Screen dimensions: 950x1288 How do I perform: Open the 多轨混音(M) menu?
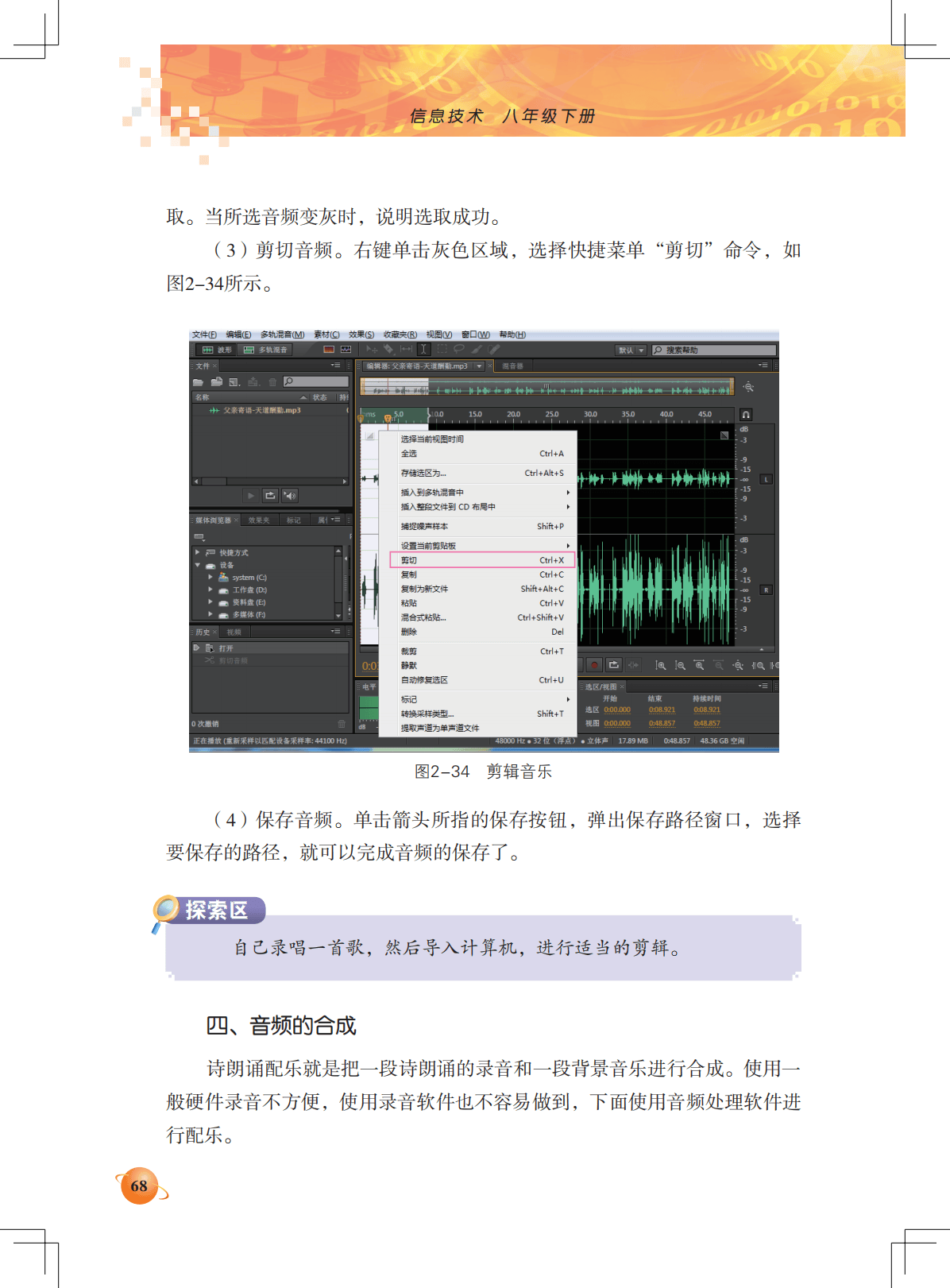coord(282,335)
